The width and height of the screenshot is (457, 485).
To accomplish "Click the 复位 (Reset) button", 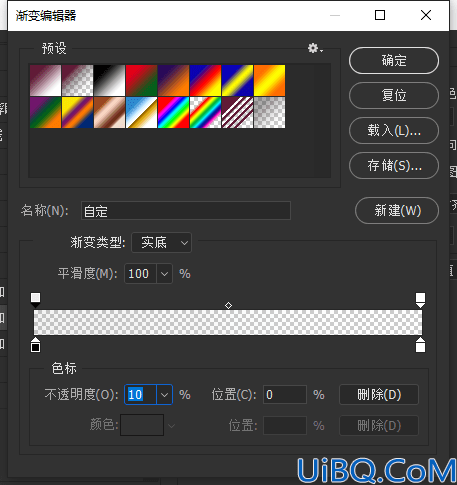I will [394, 95].
